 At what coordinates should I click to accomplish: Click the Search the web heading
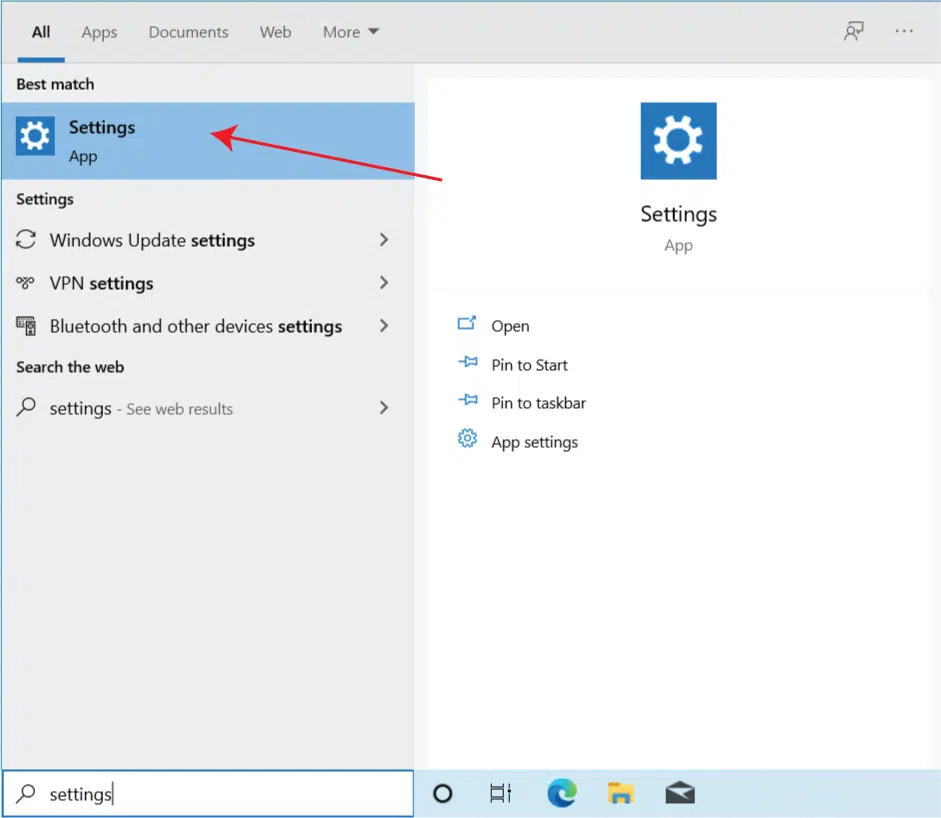[x=70, y=367]
